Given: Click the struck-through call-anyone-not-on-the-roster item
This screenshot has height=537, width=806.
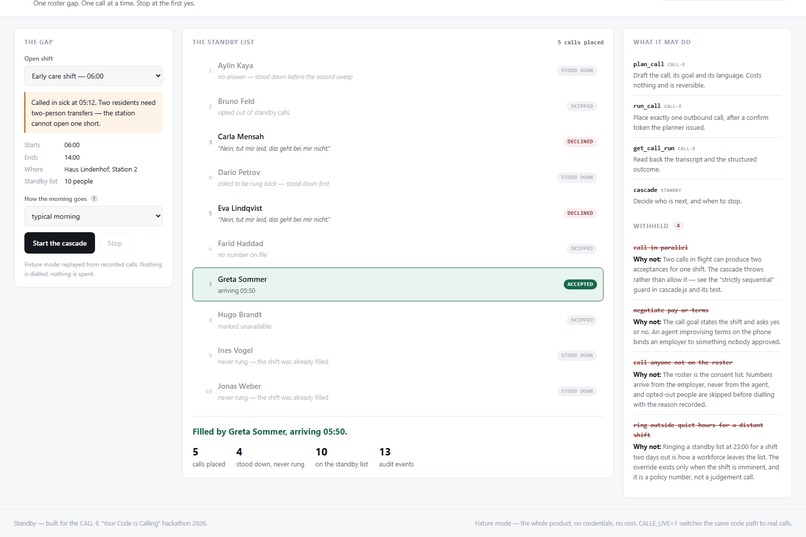Looking at the screenshot, I should (x=683, y=362).
